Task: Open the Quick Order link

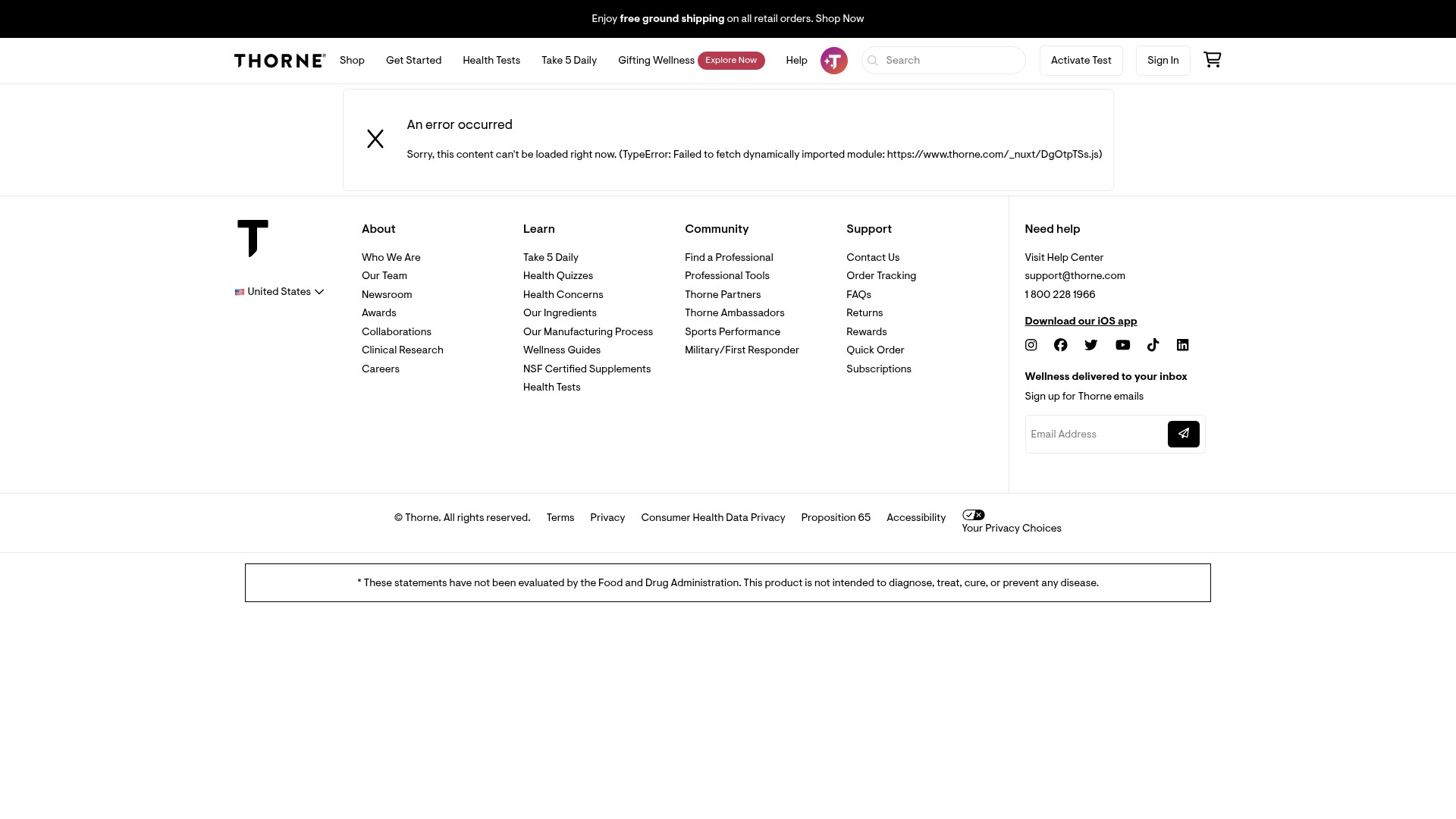Action: point(875,350)
